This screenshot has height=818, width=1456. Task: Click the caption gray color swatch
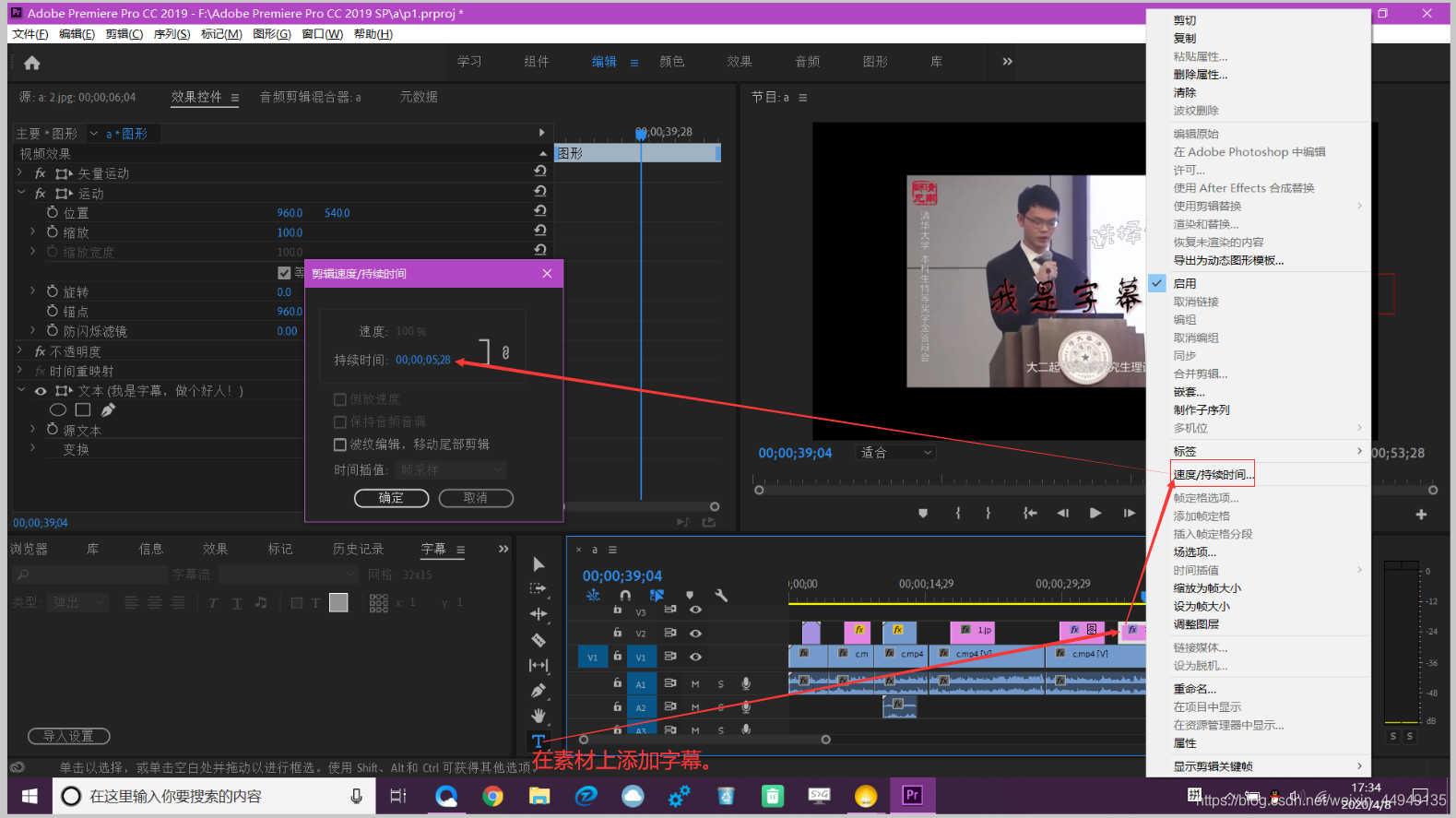pos(338,602)
